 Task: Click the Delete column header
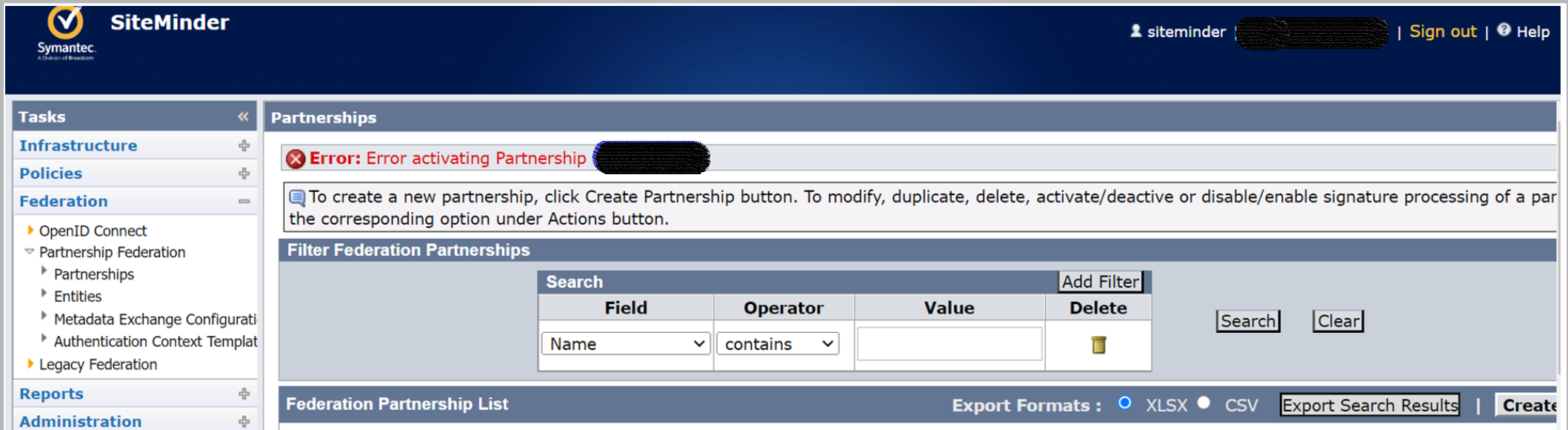[x=1098, y=308]
